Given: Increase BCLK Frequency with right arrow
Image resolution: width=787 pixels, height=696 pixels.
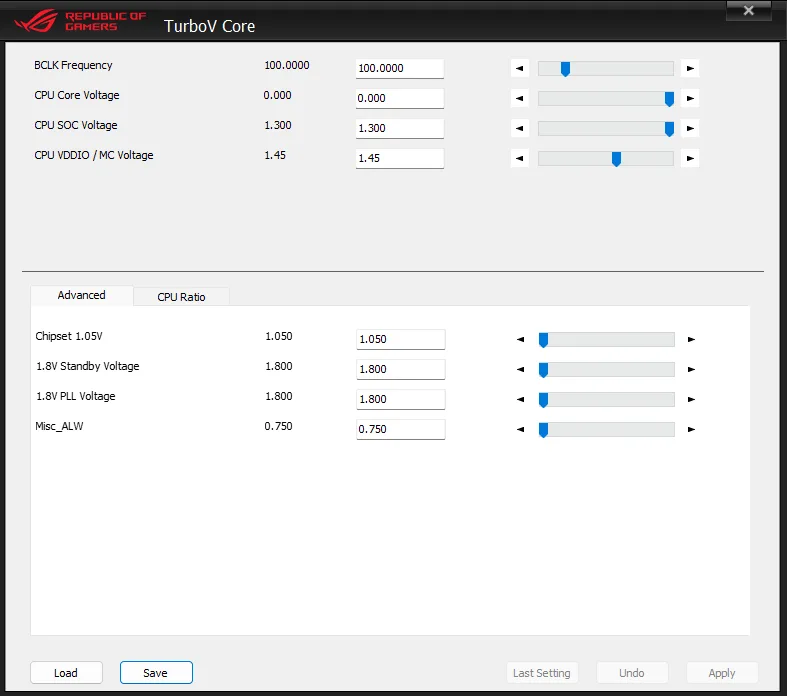Looking at the screenshot, I should 690,68.
